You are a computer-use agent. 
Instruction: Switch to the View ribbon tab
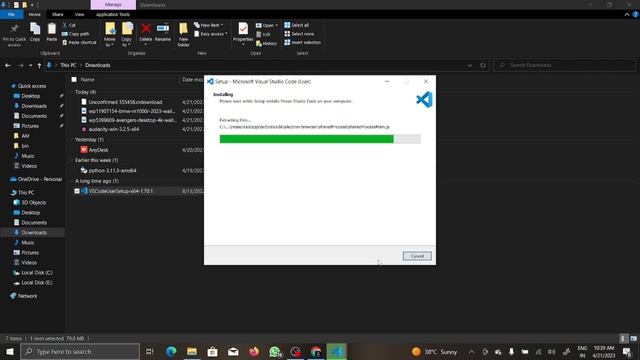pos(79,15)
